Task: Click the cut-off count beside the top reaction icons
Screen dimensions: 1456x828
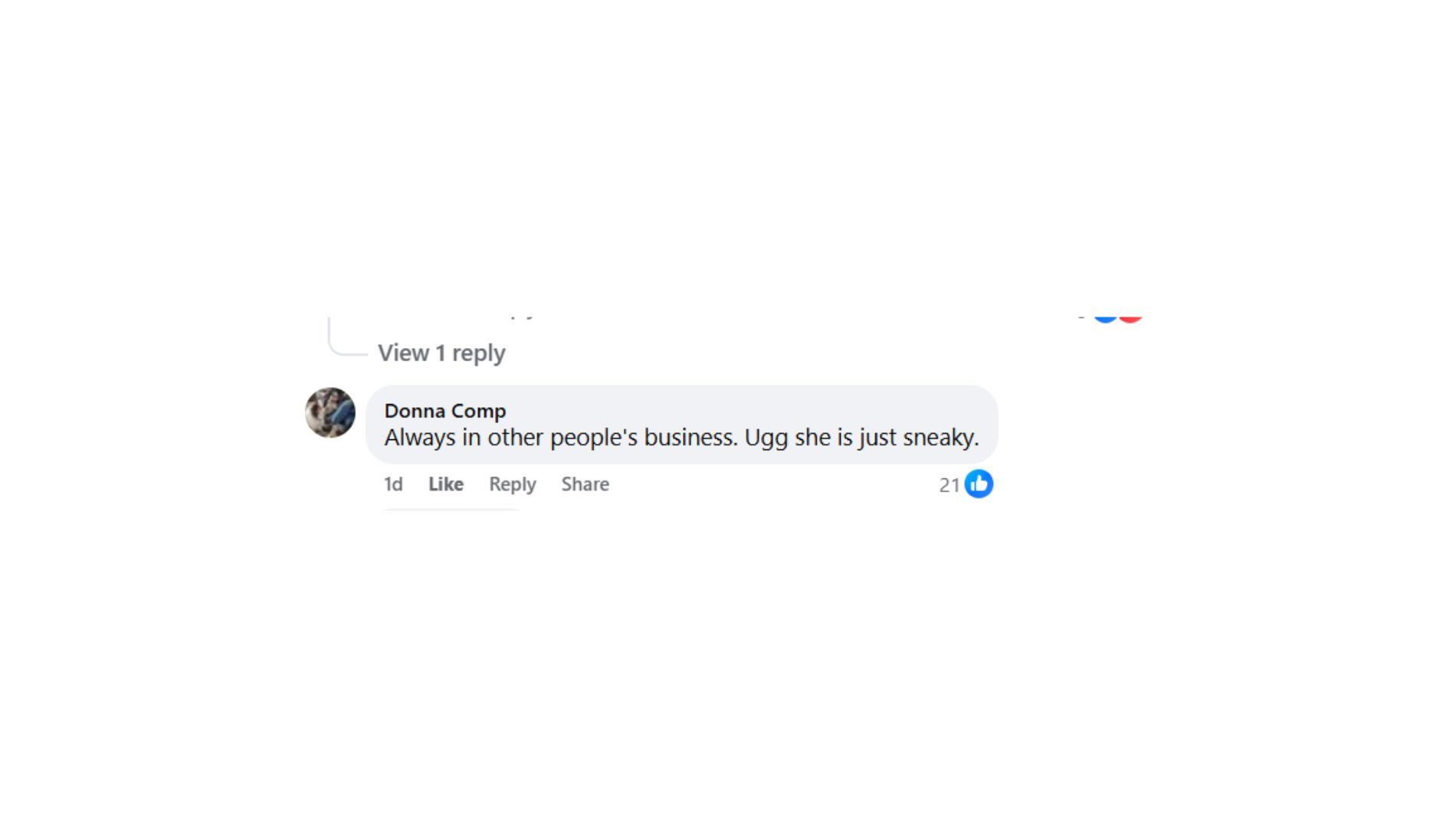Action: tap(1081, 315)
